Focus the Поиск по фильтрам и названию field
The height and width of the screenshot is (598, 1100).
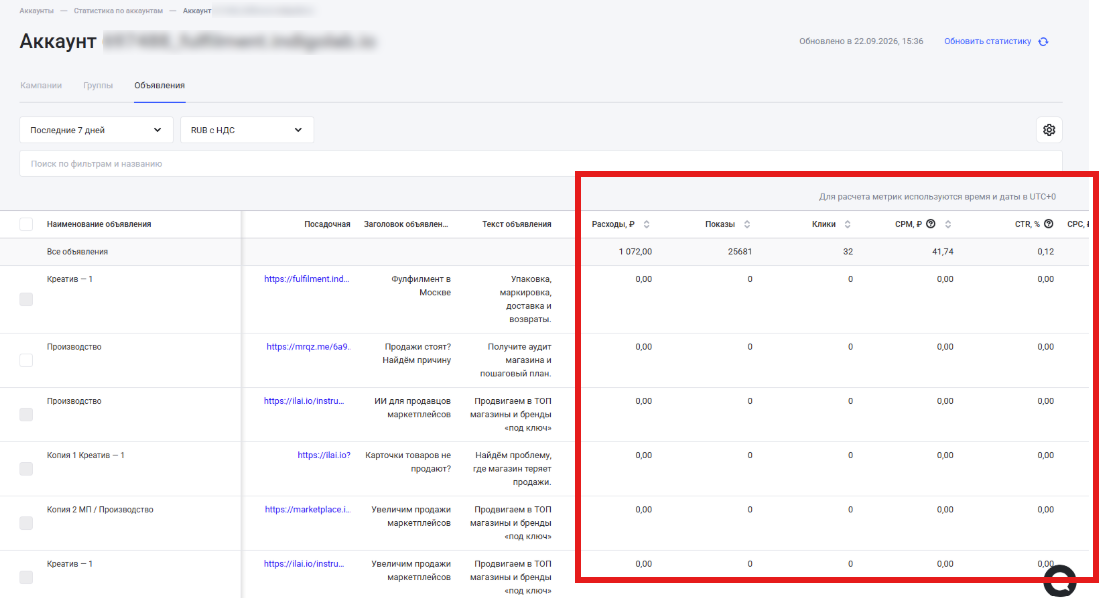(x=541, y=164)
